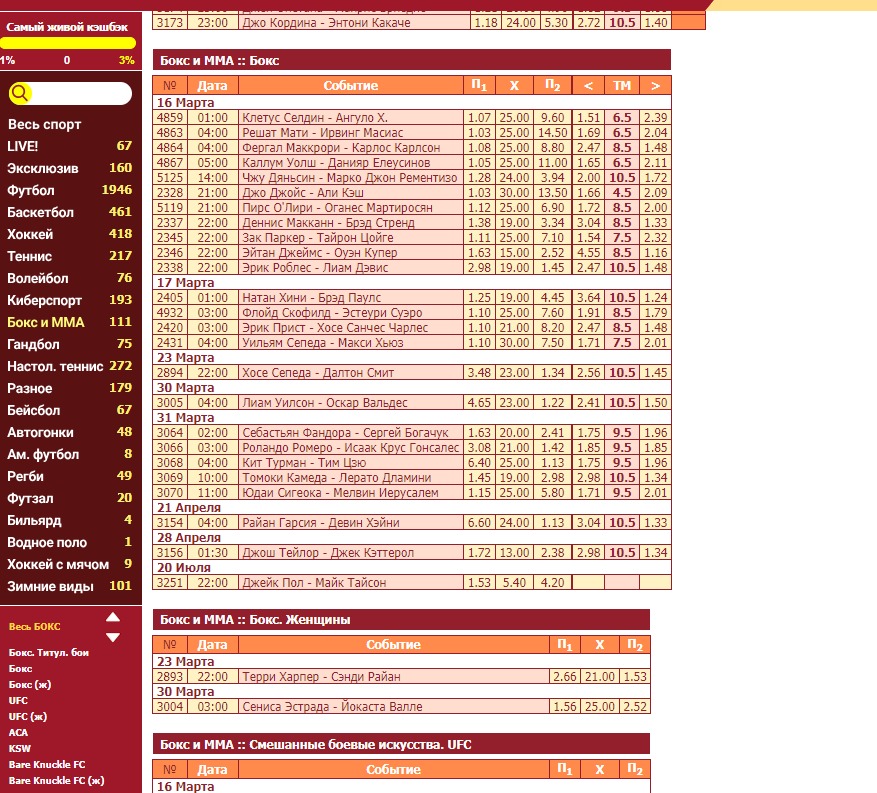This screenshot has width=877, height=793.
Task: Click the down arrow in boxing submenu
Action: tap(113, 638)
